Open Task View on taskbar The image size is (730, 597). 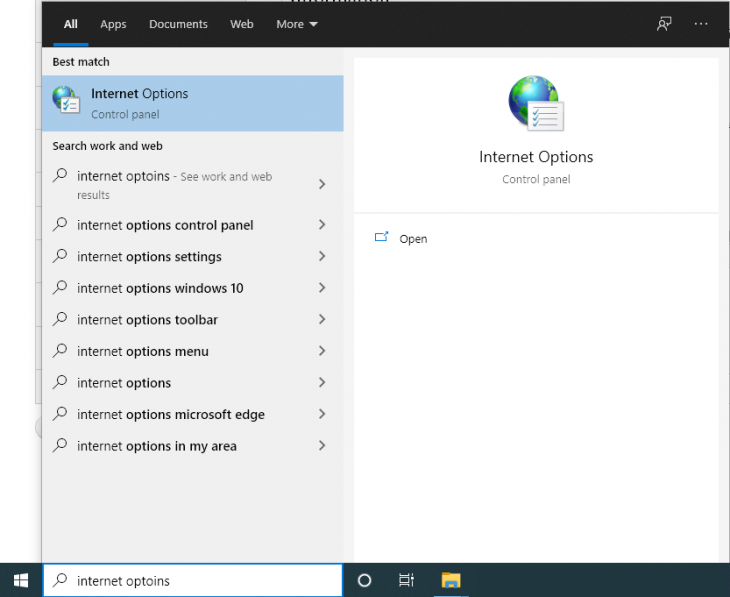click(406, 580)
